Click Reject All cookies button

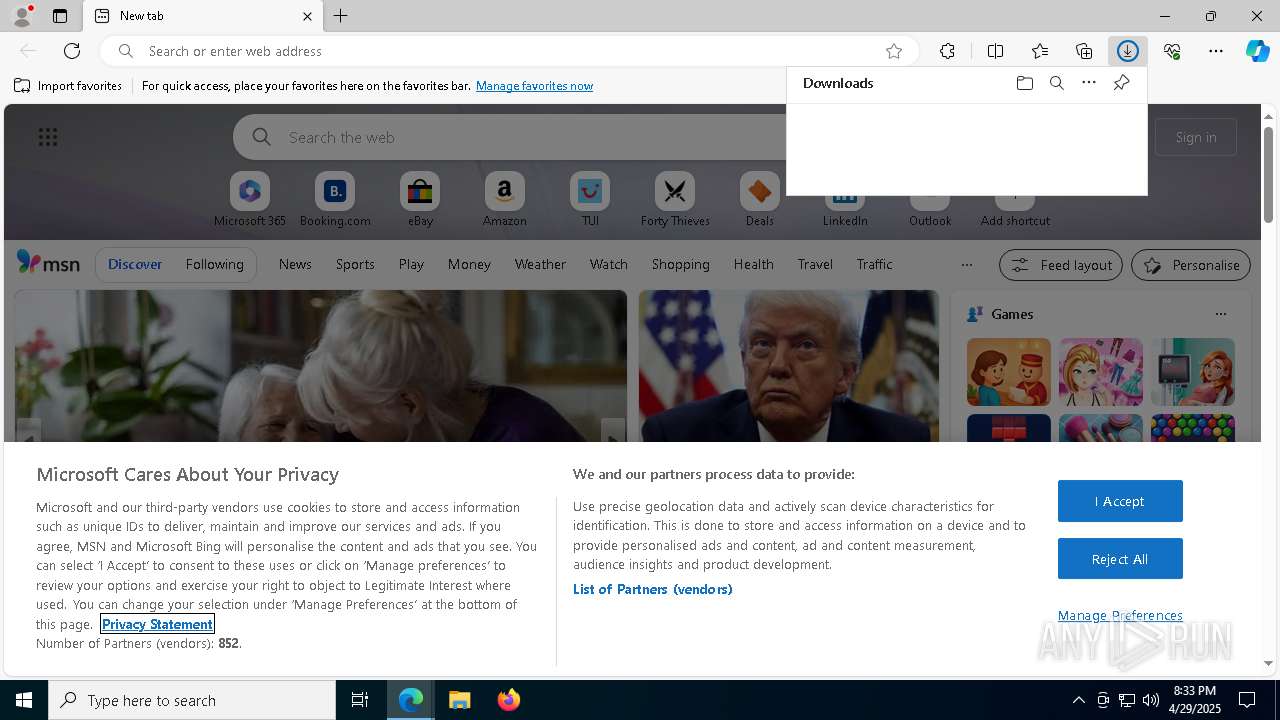click(x=1120, y=559)
